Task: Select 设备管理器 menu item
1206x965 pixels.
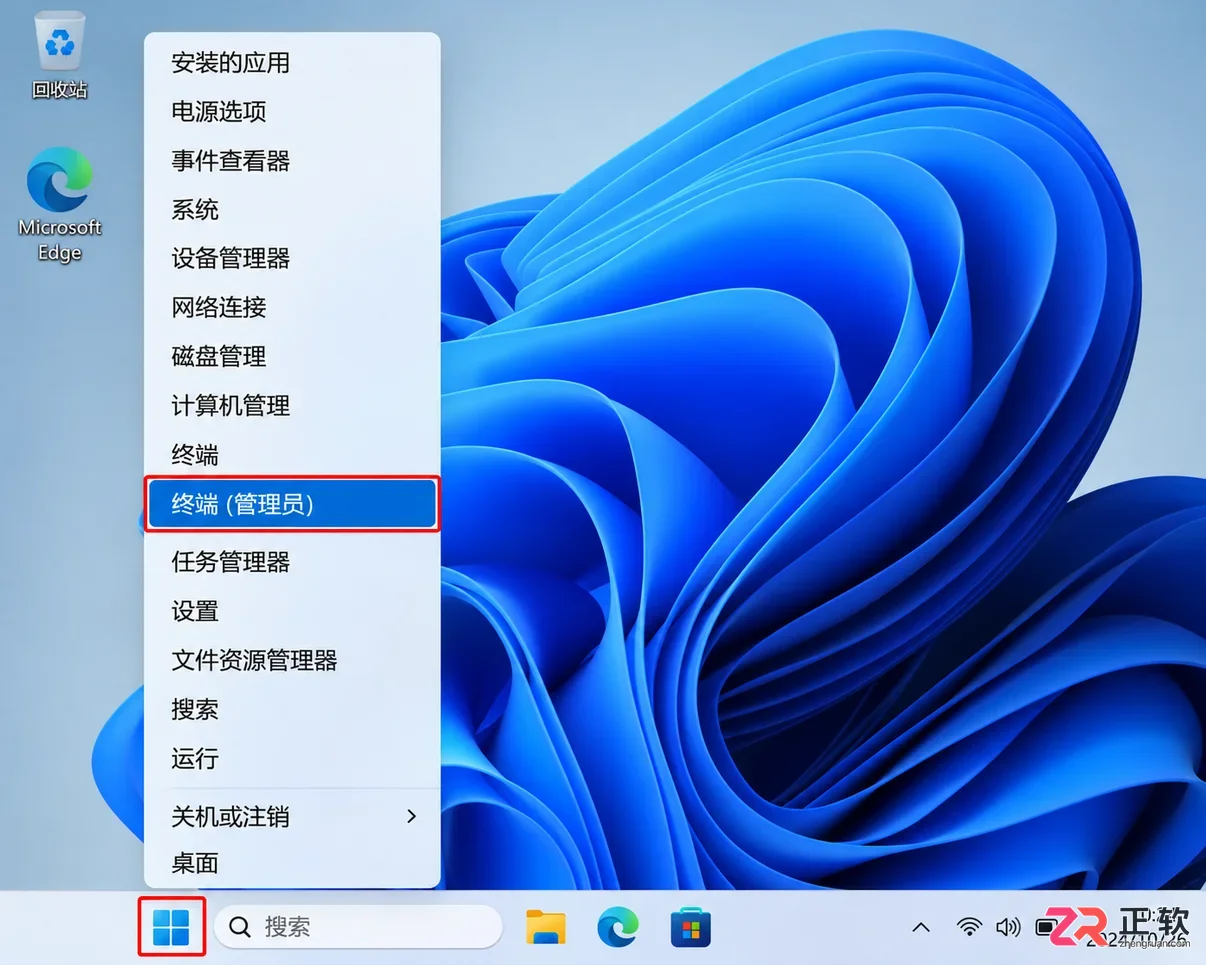Action: 292,259
